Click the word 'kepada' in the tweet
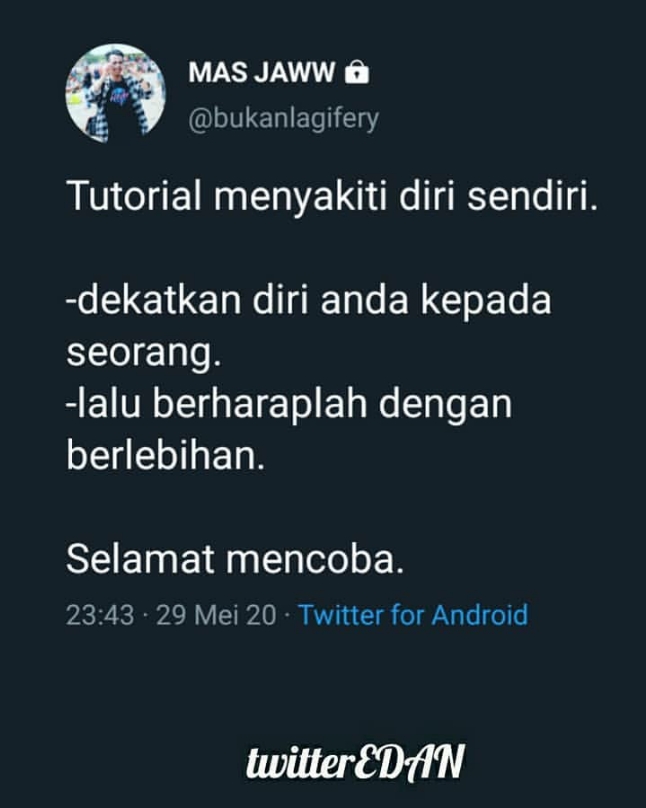646x808 pixels. click(x=486, y=302)
